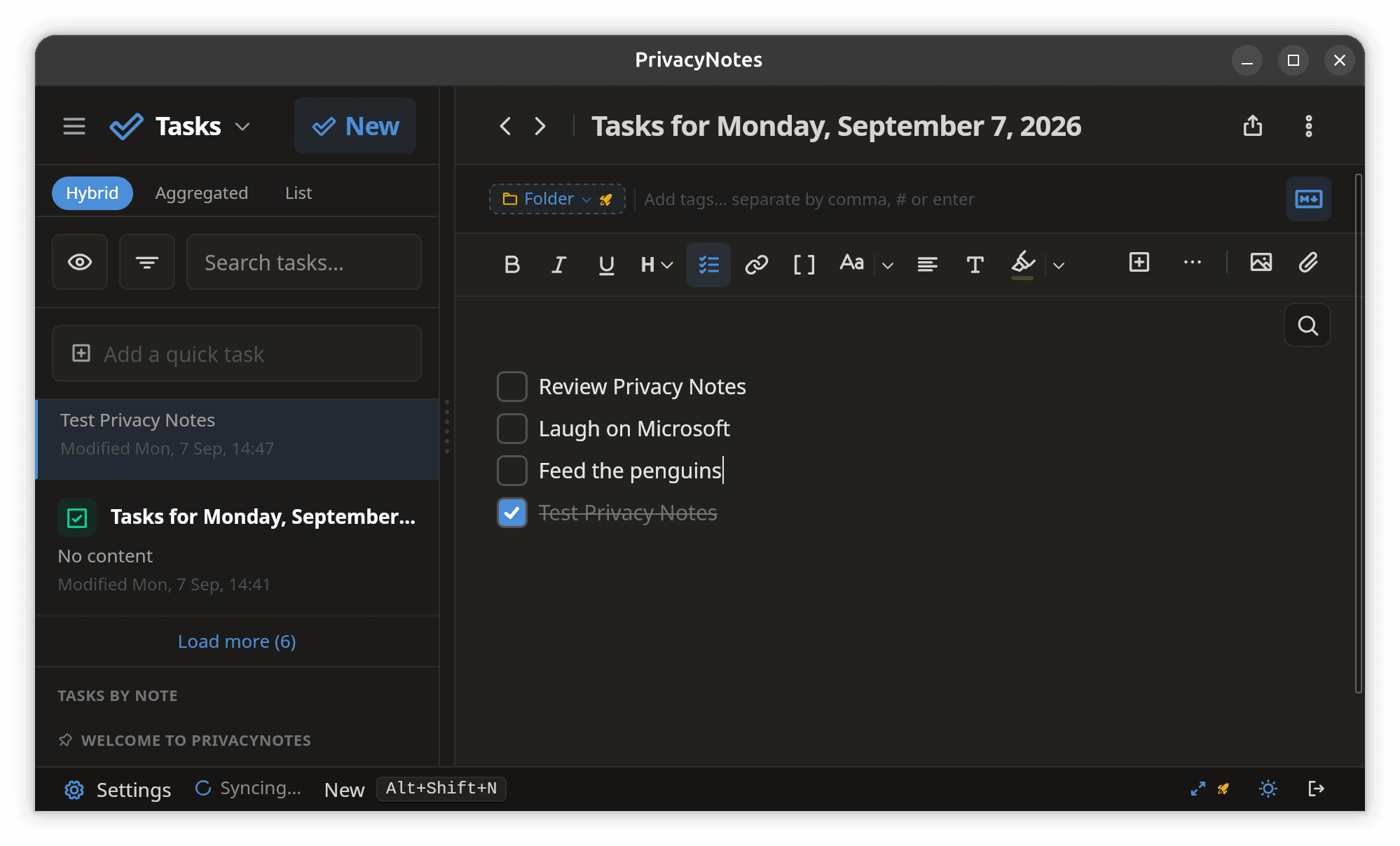Switch to the Aggregated view tab
This screenshot has height=846, width=1400.
pos(202,193)
